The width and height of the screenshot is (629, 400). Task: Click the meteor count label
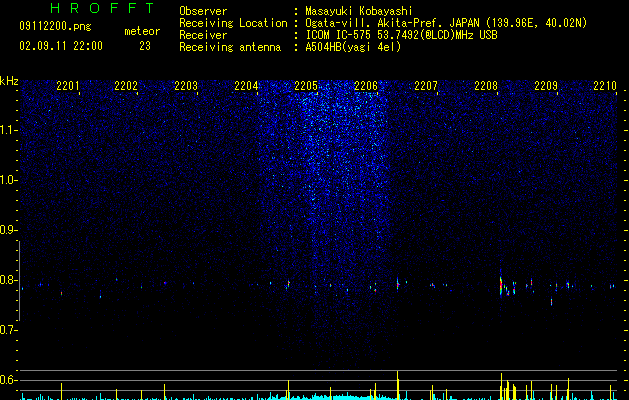click(x=142, y=31)
